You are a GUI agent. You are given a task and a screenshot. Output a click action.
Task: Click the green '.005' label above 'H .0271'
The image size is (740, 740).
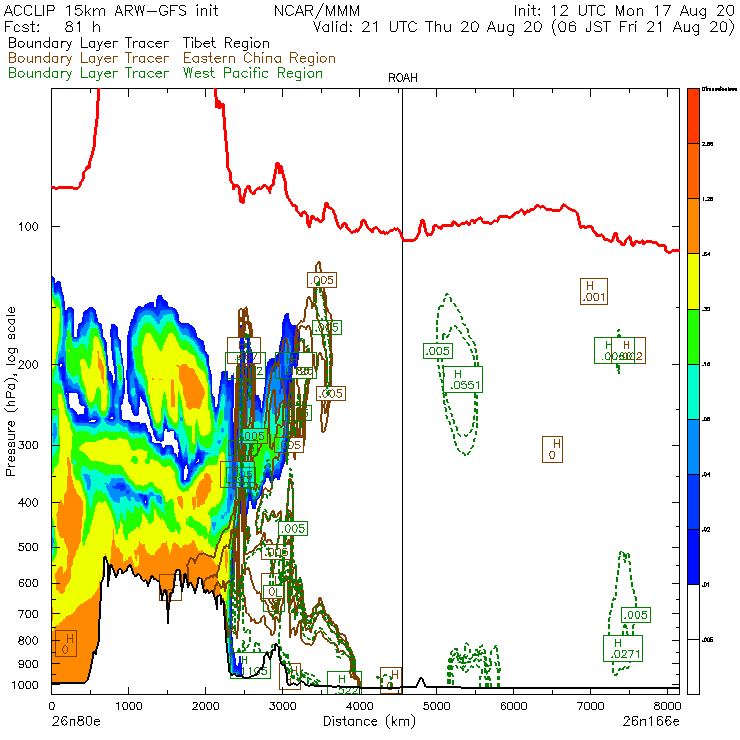pos(636,615)
